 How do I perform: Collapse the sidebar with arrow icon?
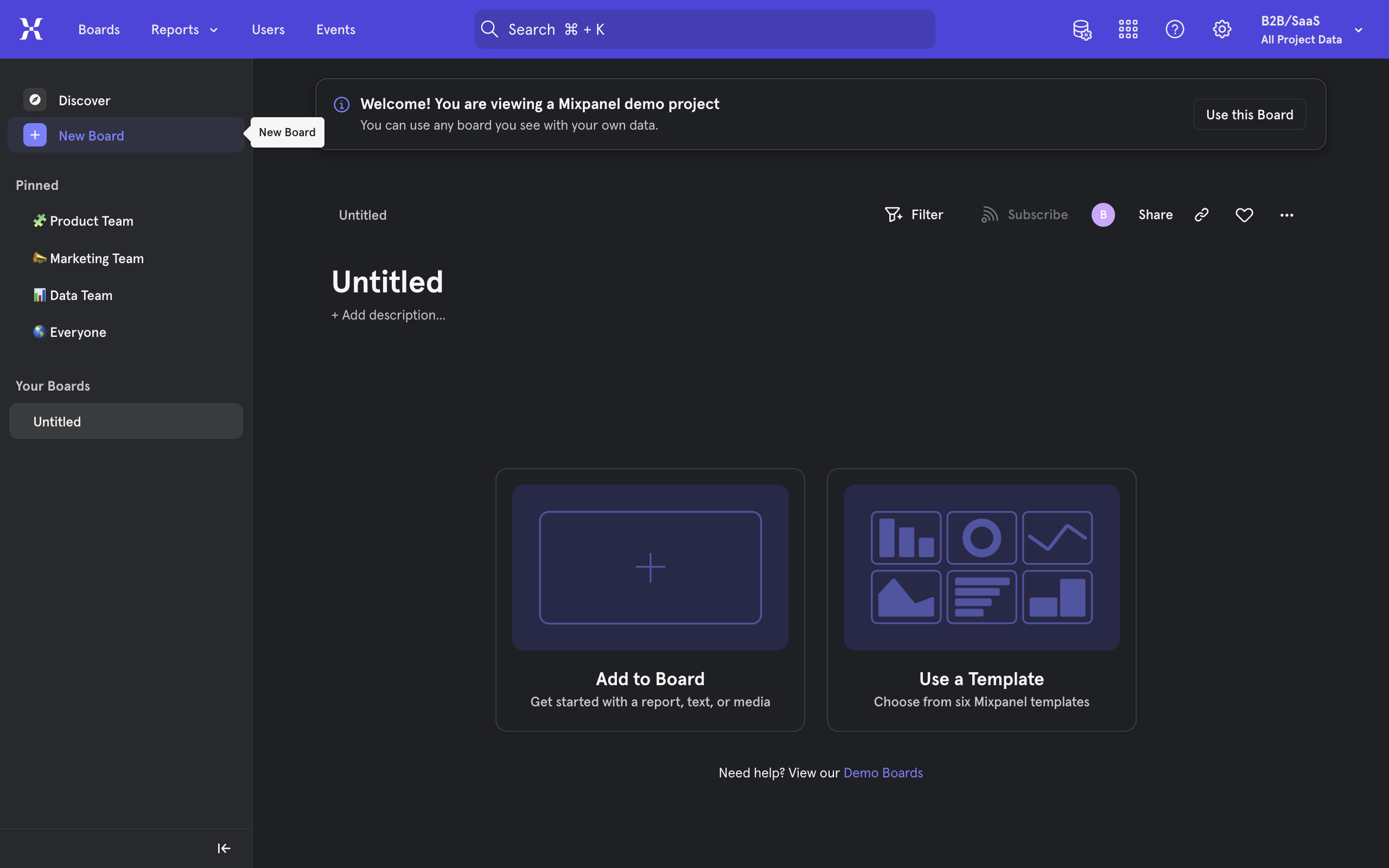[224, 848]
